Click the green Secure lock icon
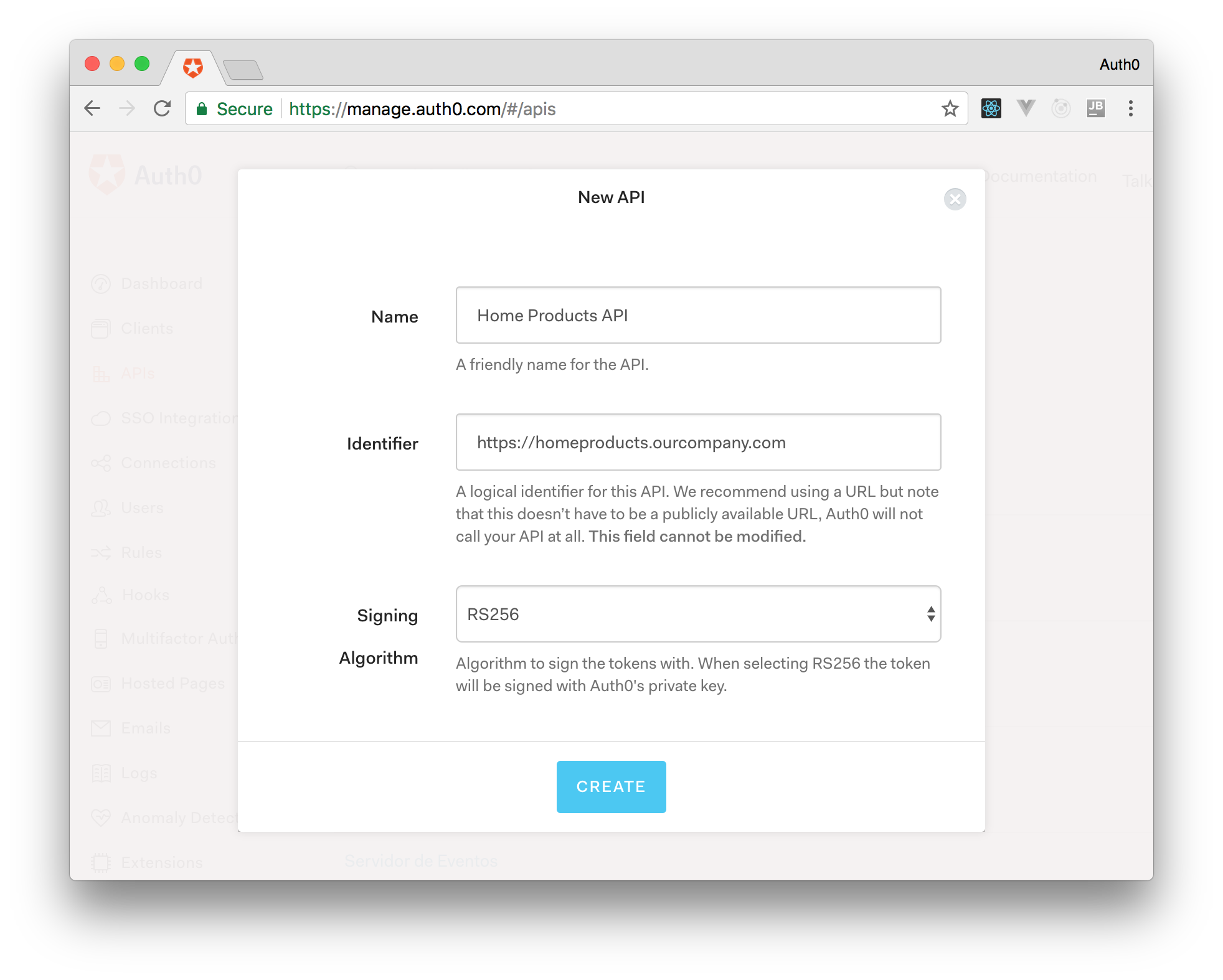The height and width of the screenshot is (980, 1223). 202,110
